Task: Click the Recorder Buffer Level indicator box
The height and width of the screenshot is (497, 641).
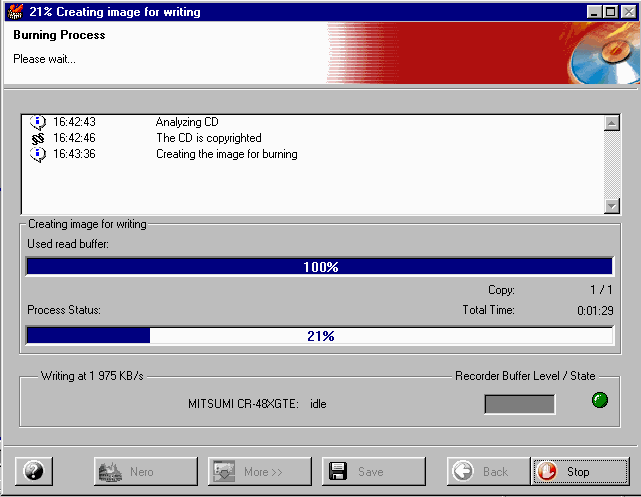Action: [519, 404]
